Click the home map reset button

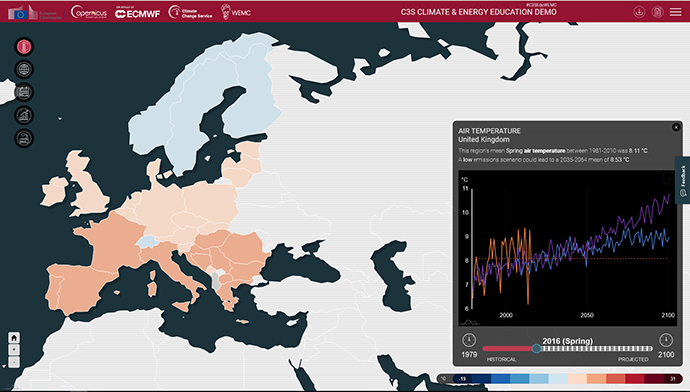(14, 338)
